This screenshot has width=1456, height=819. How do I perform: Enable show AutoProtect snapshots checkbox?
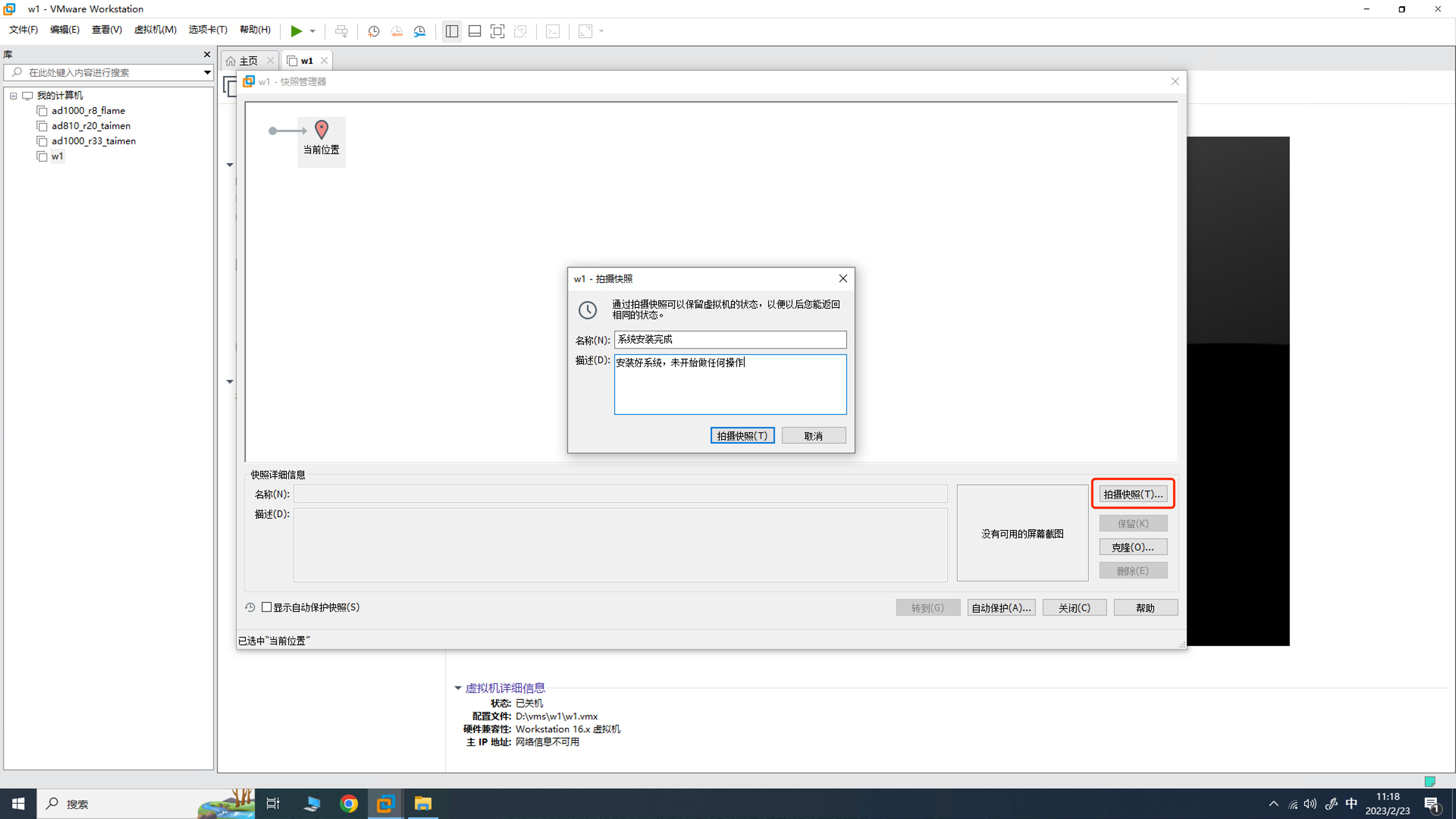[267, 607]
